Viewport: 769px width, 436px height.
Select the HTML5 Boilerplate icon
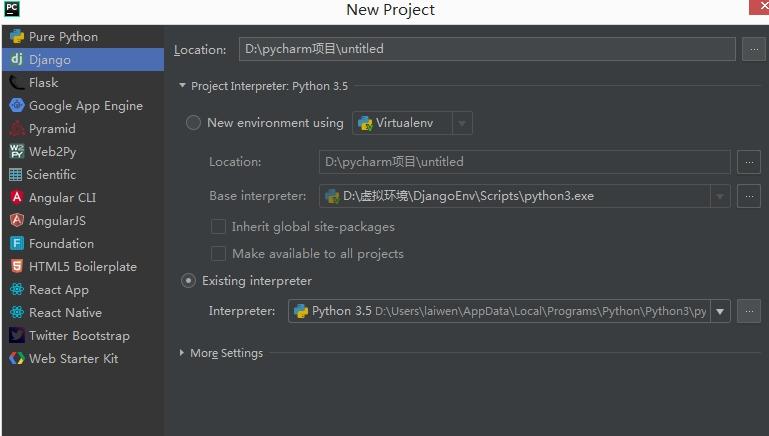17,266
